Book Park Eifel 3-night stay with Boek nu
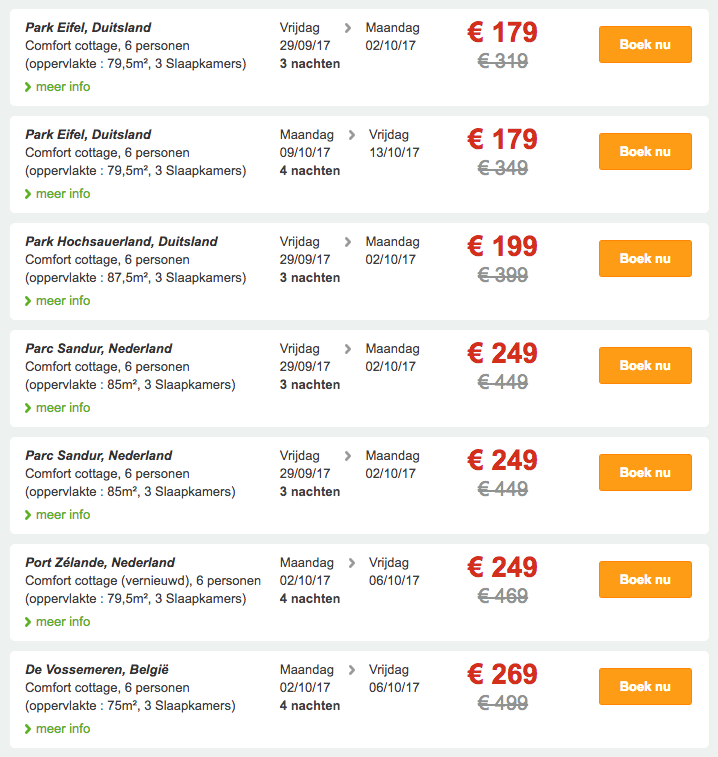Viewport: 718px width, 757px height. click(x=645, y=45)
